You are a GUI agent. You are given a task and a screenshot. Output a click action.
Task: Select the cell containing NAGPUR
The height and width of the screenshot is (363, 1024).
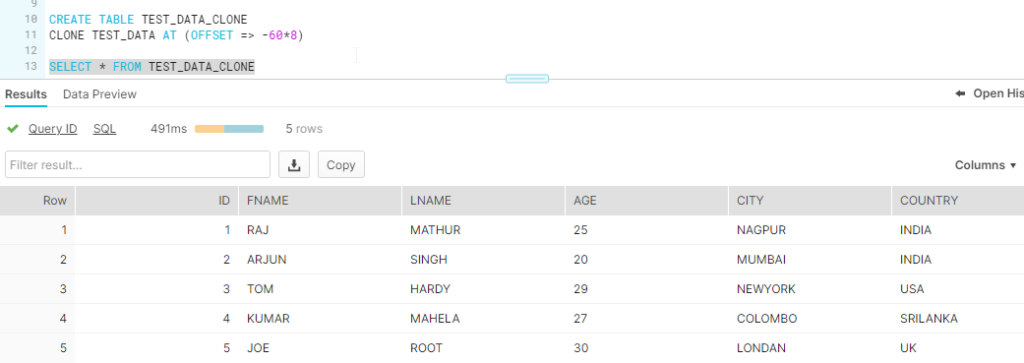tap(810, 230)
